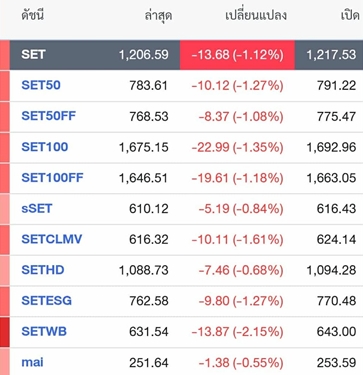Click SET100 latest value 1,675.15

(x=144, y=147)
